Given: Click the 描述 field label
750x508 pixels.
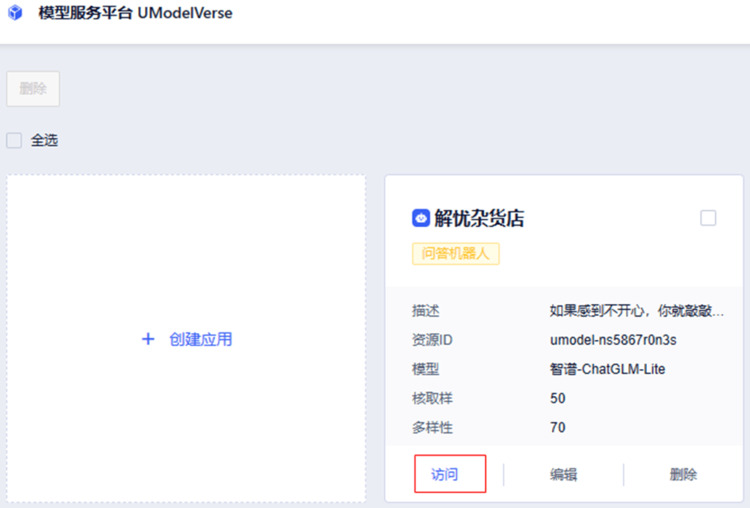Looking at the screenshot, I should 426,311.
